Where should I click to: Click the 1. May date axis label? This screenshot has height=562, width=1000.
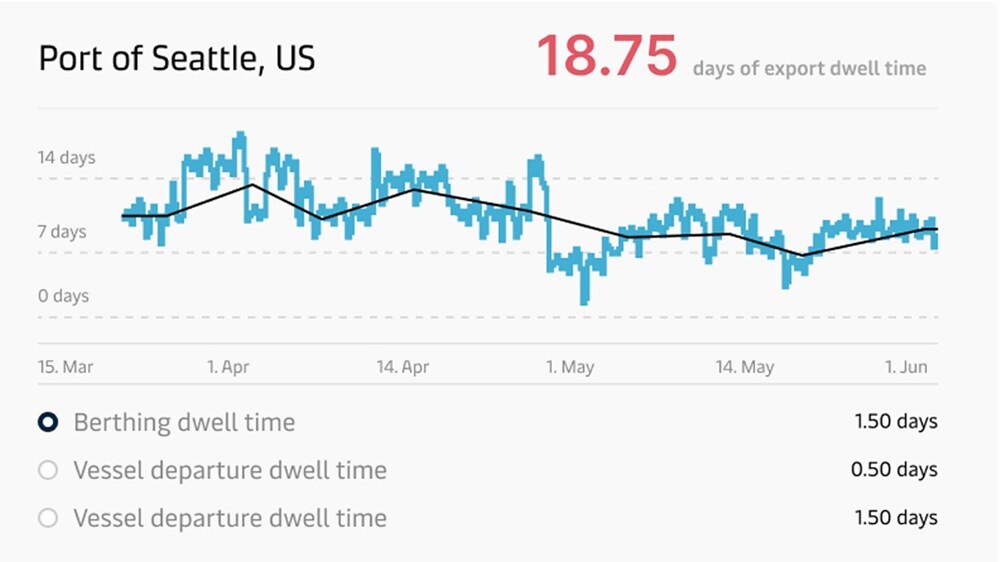[570, 367]
